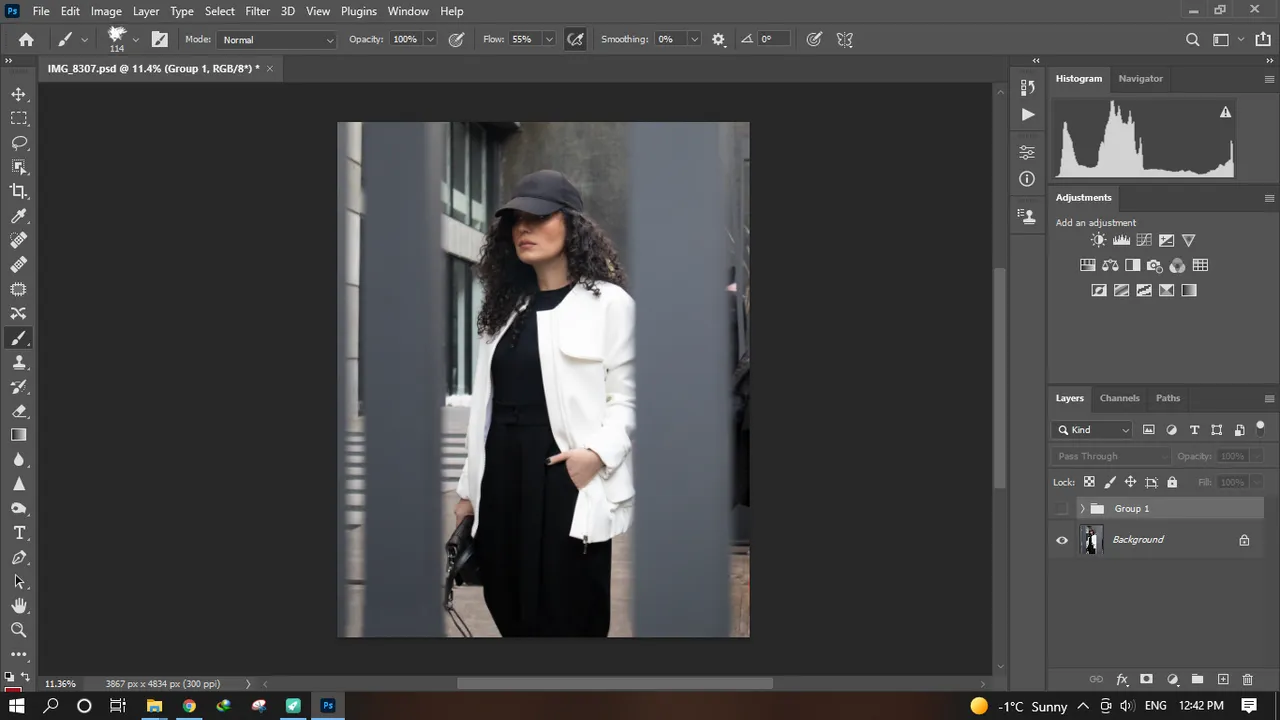Add a Levels adjustment
This screenshot has width=1280, height=720.
click(1121, 240)
